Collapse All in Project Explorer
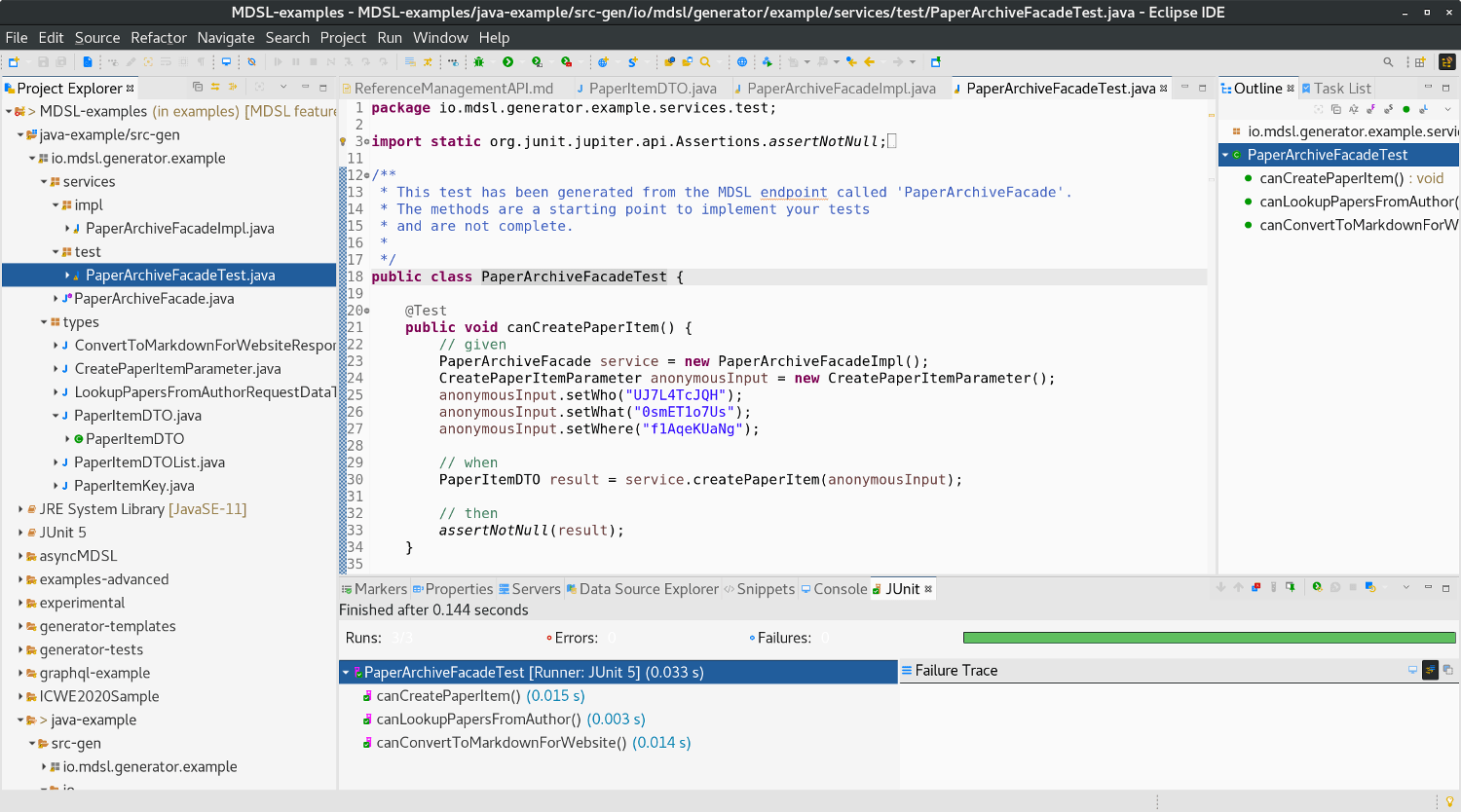1461x812 pixels. pyautogui.click(x=198, y=88)
